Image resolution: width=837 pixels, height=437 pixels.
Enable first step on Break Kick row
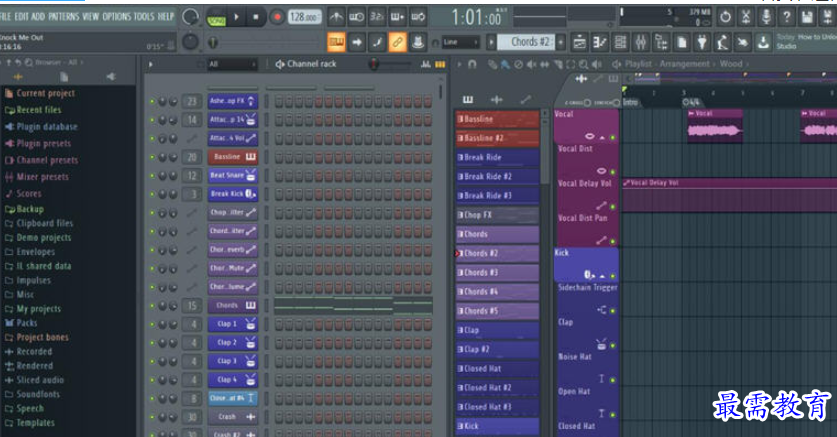pyautogui.click(x=279, y=194)
